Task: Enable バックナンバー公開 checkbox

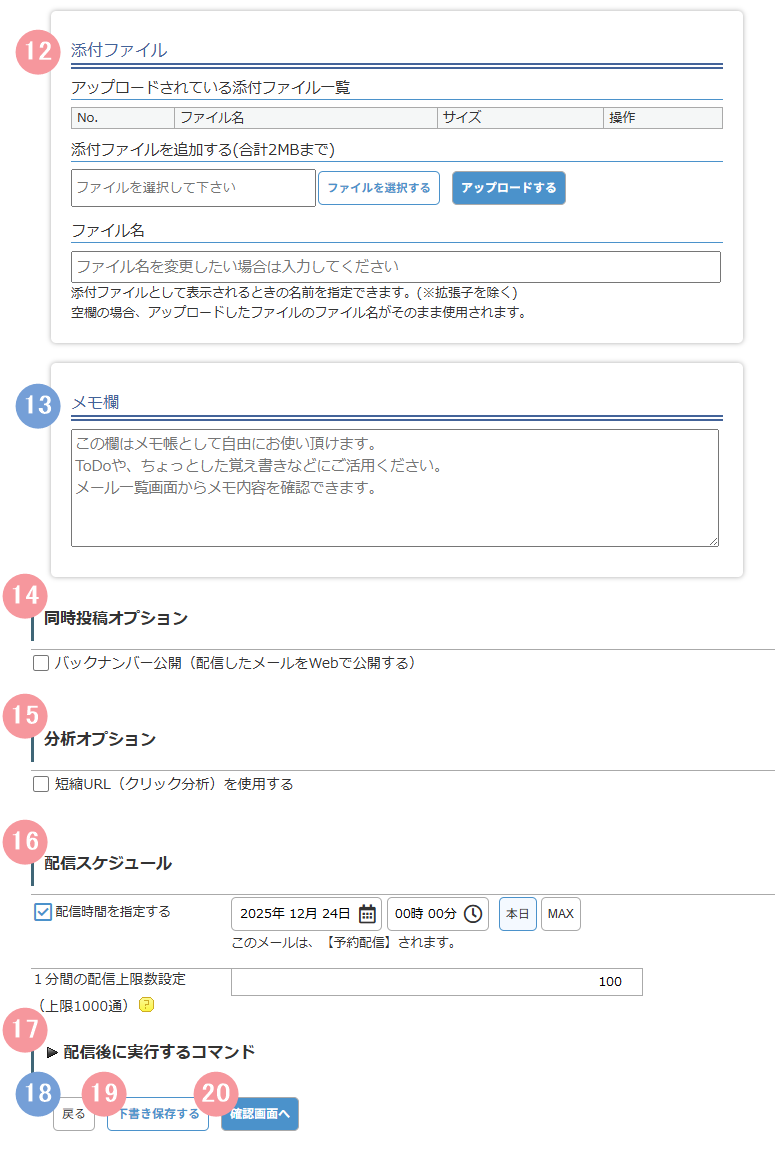Action: 41,663
